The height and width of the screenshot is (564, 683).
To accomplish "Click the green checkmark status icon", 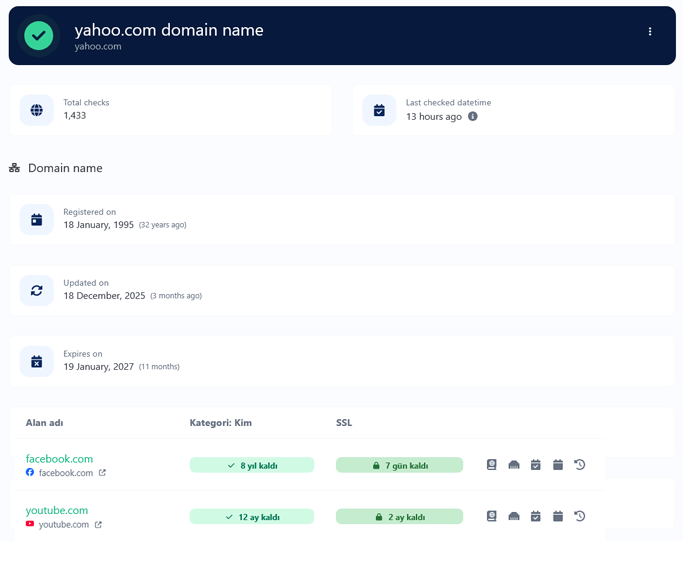I will pos(38,36).
